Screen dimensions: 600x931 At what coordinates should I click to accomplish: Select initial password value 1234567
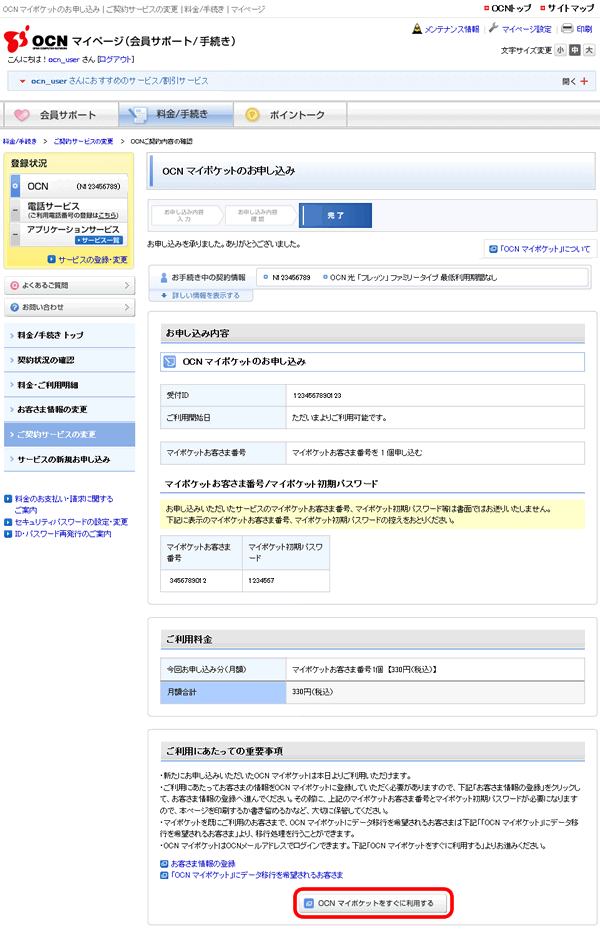coord(261,581)
